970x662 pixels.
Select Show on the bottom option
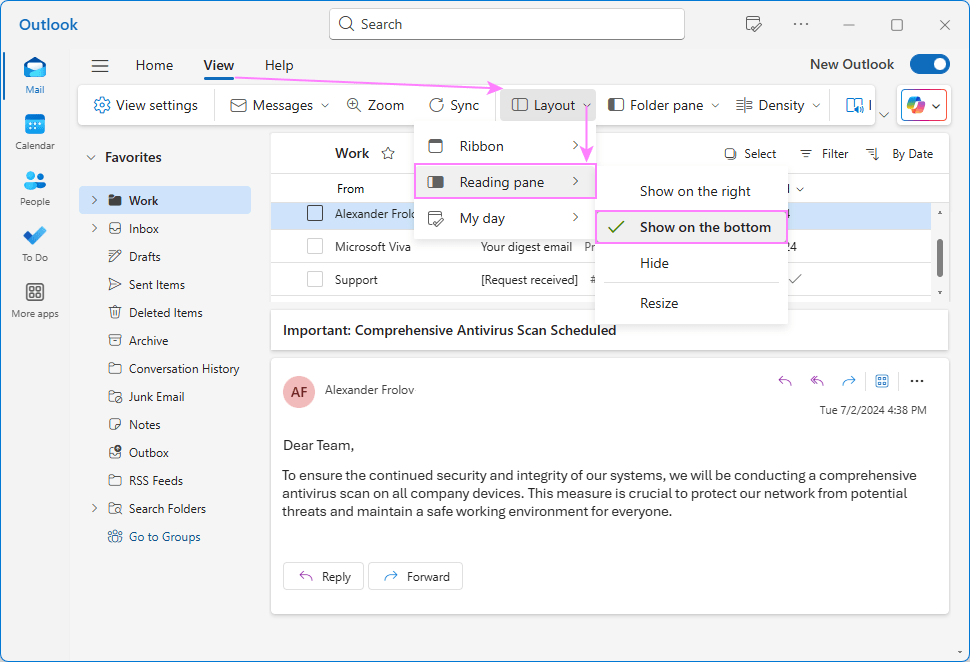[x=691, y=227]
